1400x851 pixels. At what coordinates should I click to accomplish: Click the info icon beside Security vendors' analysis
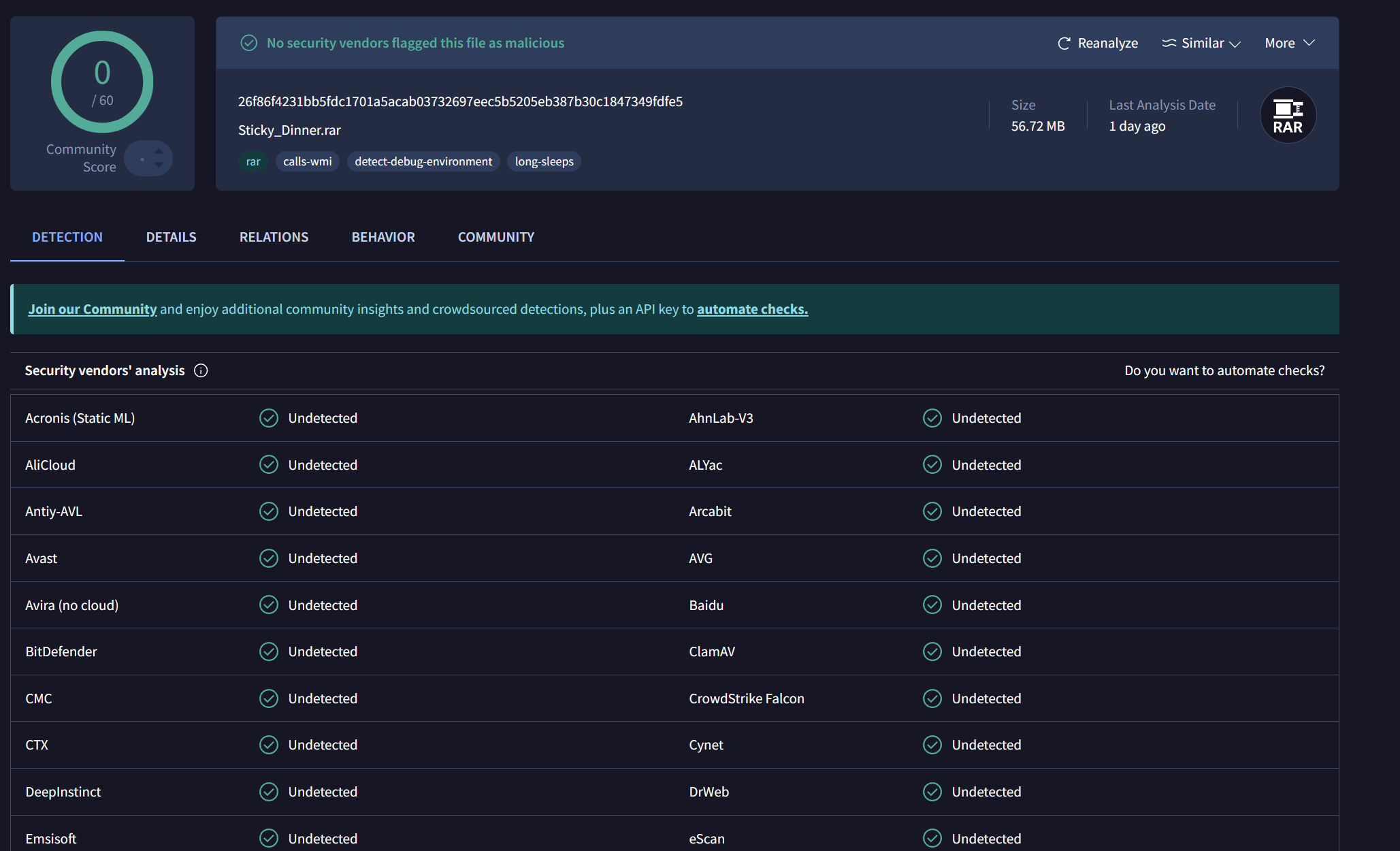(x=201, y=370)
